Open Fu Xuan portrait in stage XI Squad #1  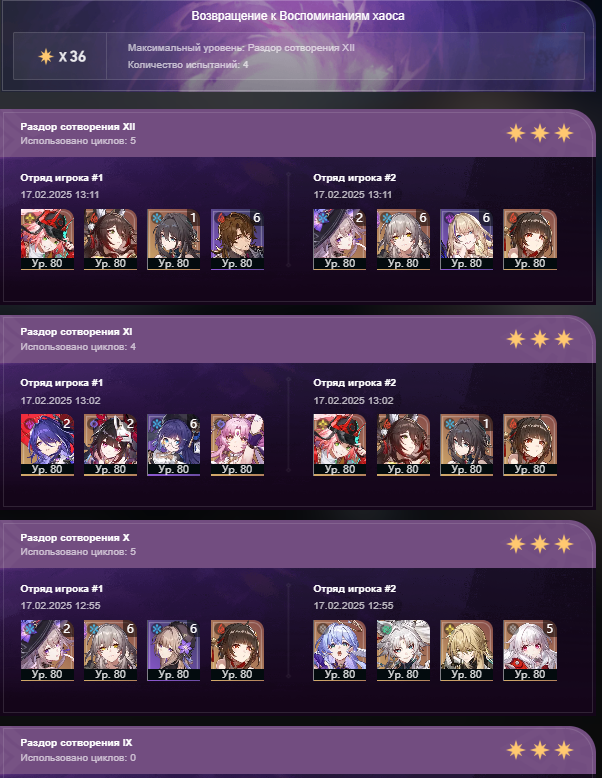[x=237, y=445]
